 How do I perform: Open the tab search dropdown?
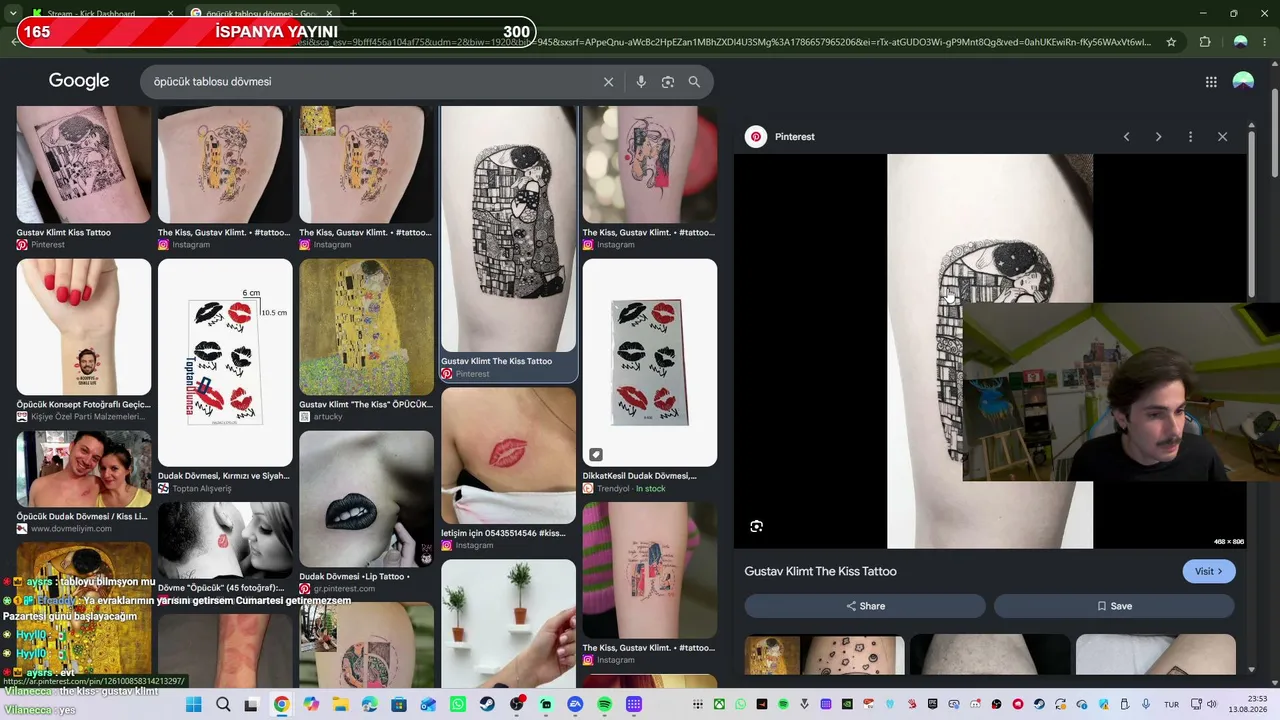click(x=12, y=14)
